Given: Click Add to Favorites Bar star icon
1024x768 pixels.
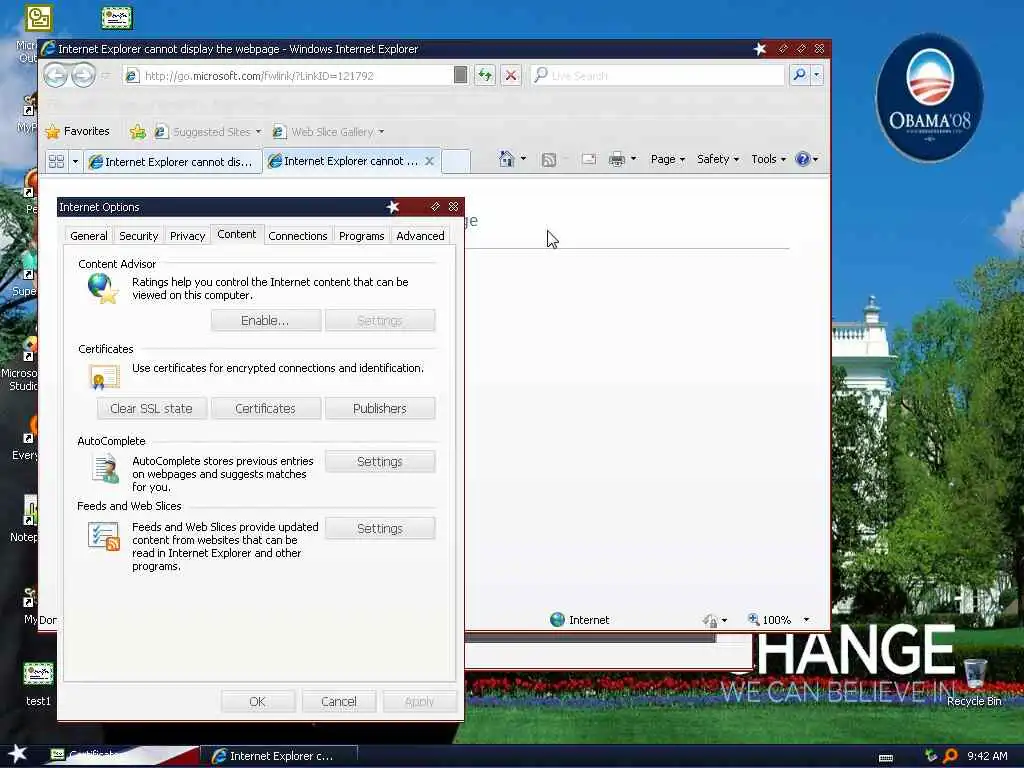Looking at the screenshot, I should pos(138,132).
